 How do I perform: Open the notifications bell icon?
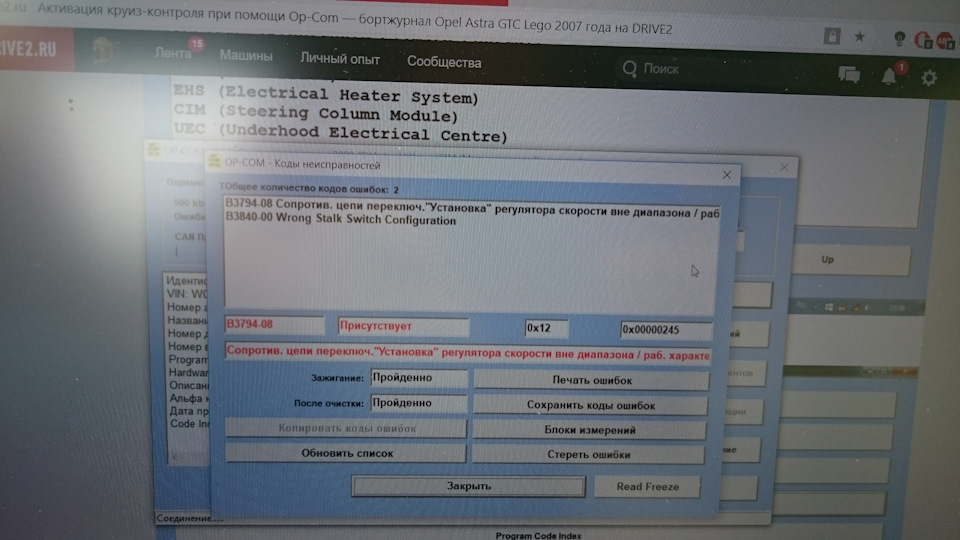click(x=889, y=77)
